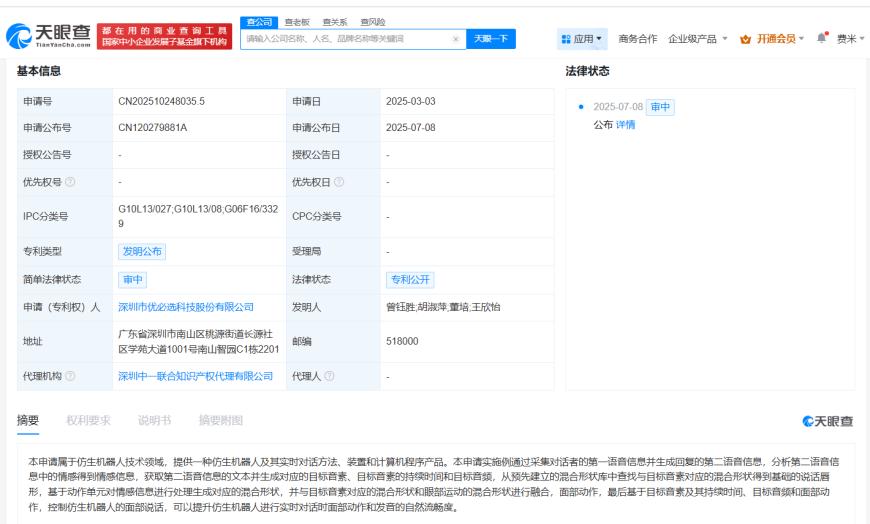
Task: Click the help icon next to 优先权号
Action: [x=70, y=182]
